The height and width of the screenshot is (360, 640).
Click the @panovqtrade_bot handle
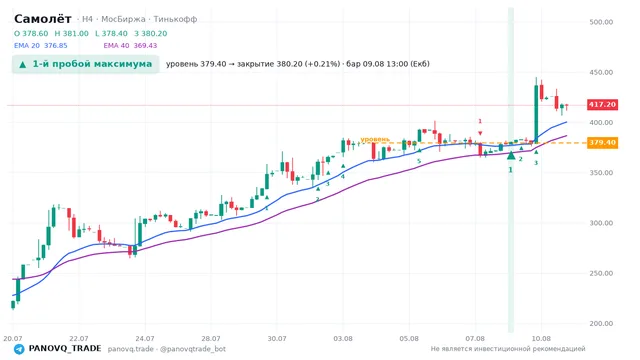click(x=193, y=349)
